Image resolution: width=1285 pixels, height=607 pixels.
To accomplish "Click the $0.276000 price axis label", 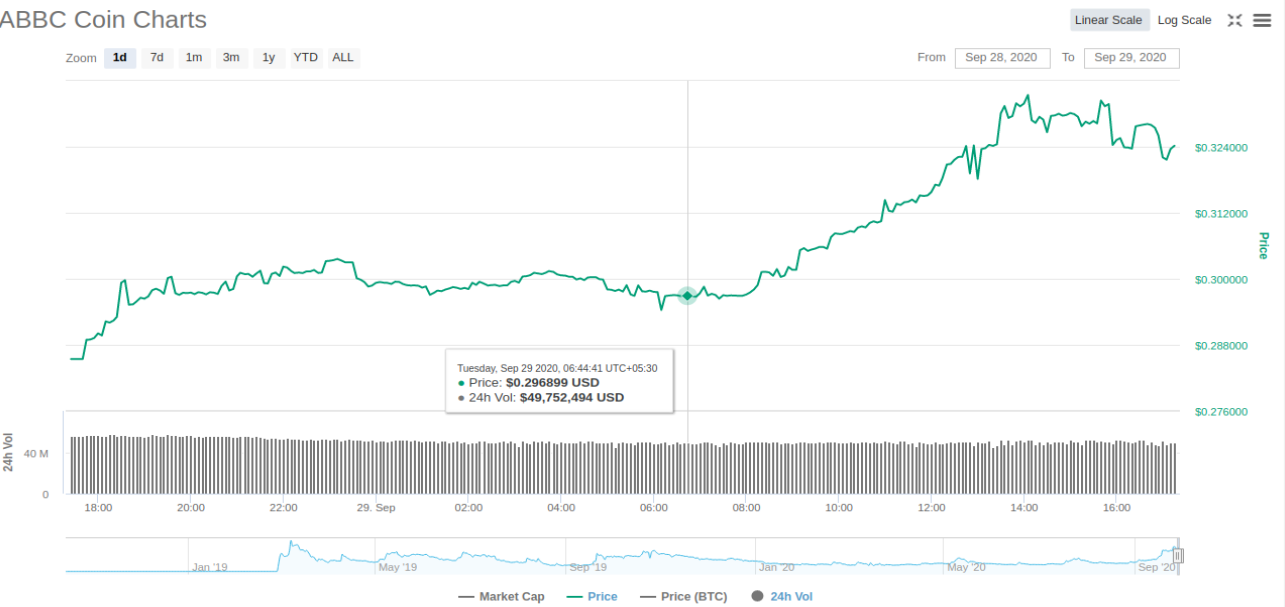I will 1221,412.
